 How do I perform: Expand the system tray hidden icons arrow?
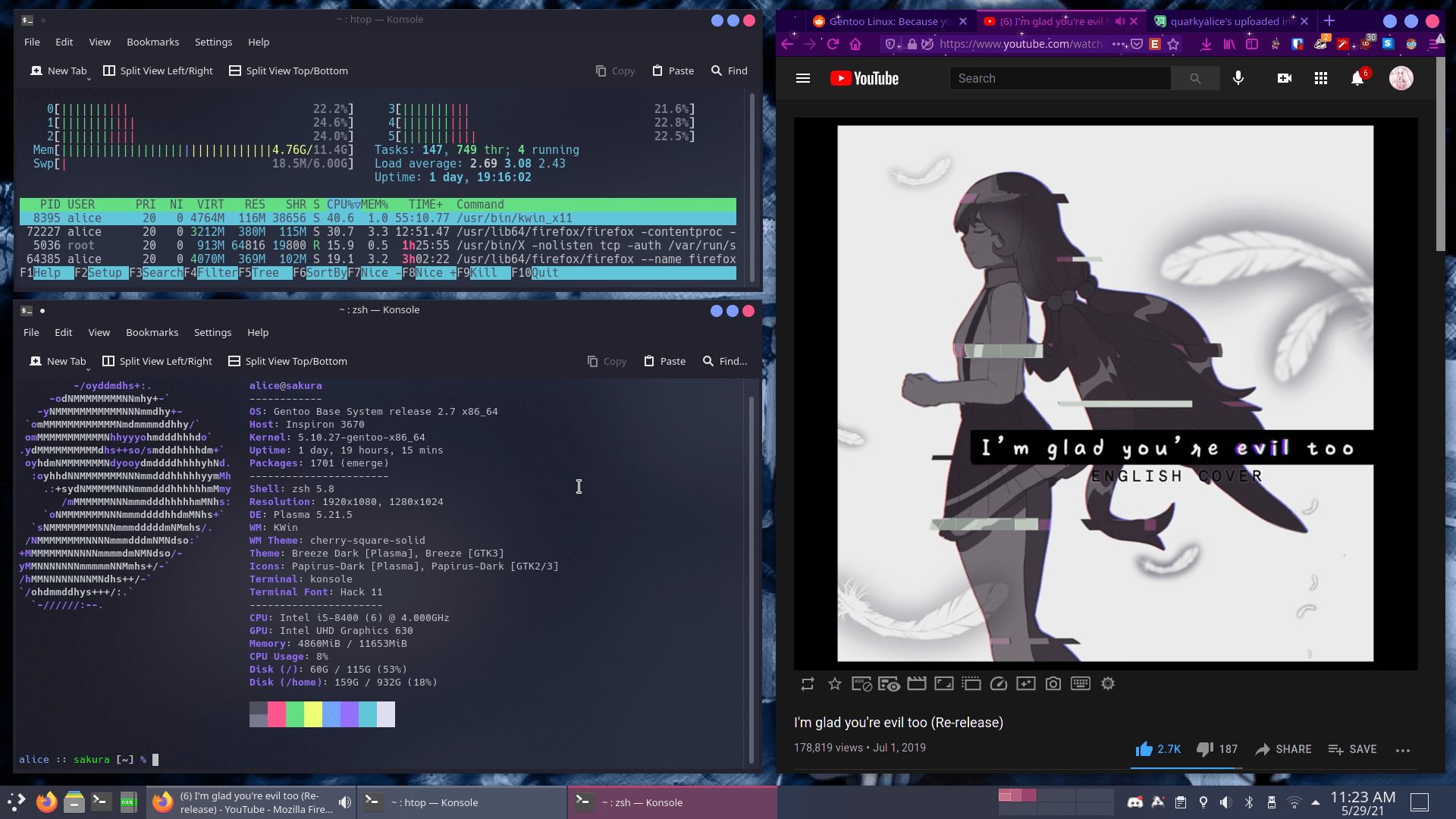(x=1316, y=802)
